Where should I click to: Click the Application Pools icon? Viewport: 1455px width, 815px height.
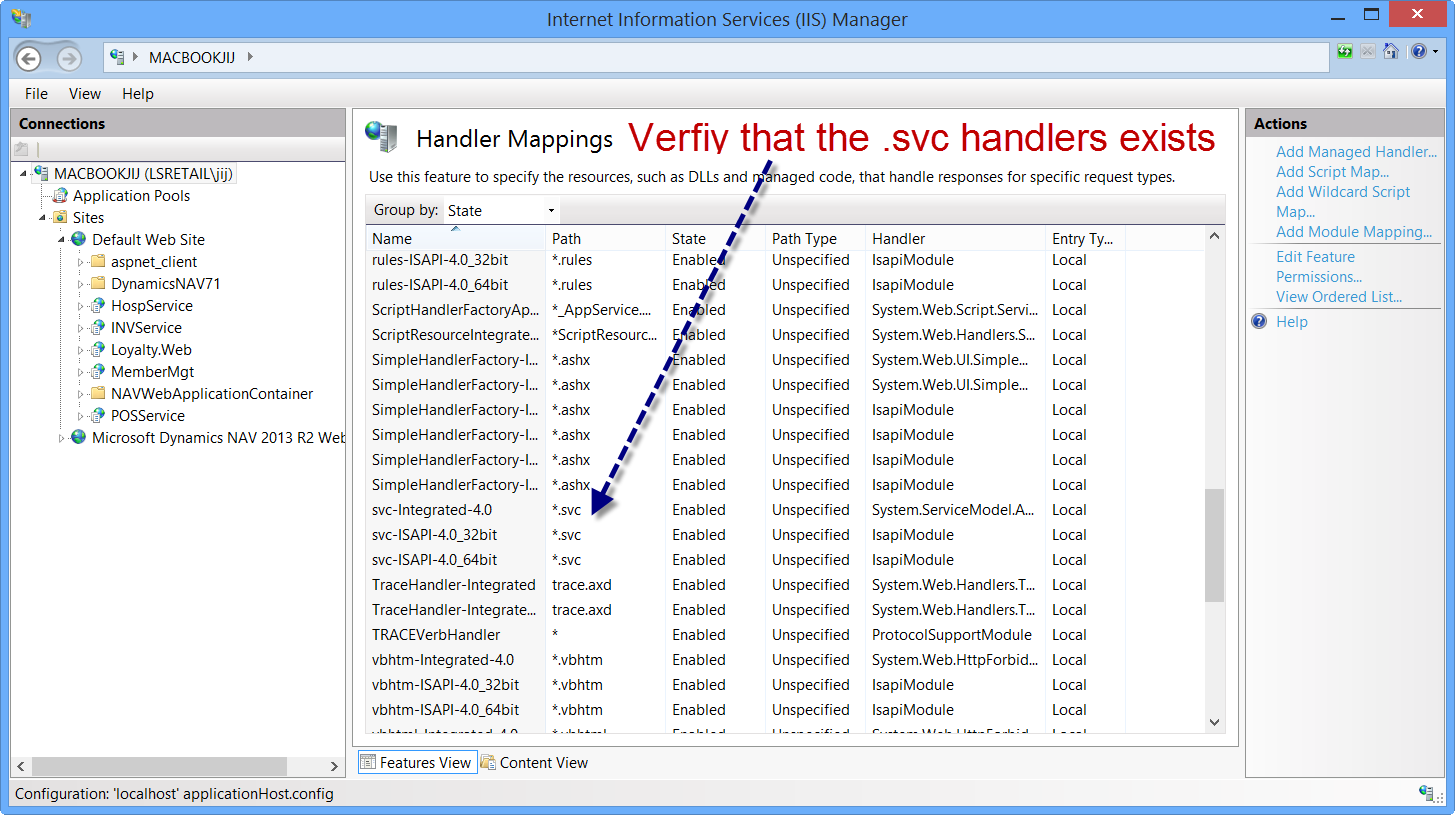[61, 196]
